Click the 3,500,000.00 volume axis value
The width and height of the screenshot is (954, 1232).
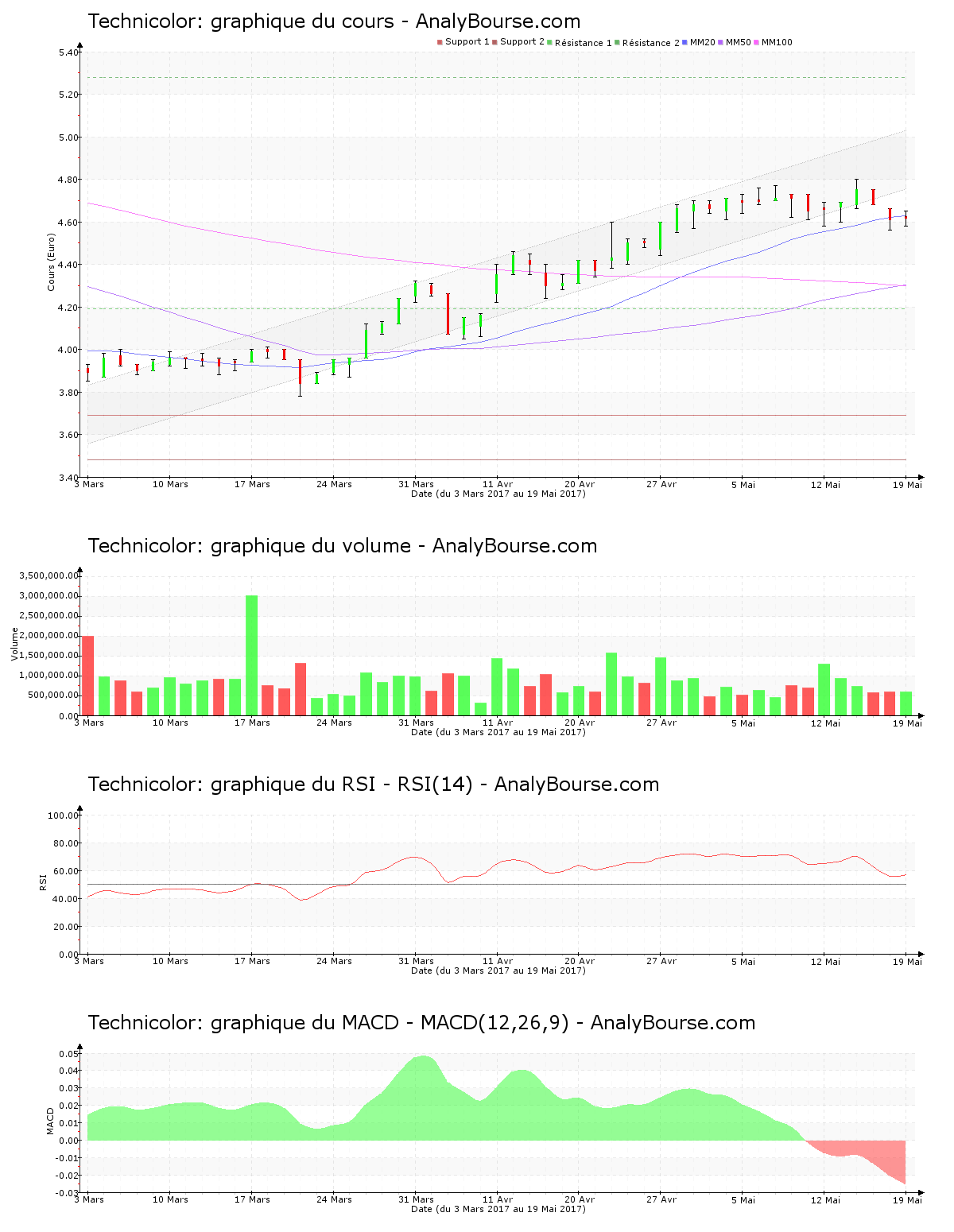pyautogui.click(x=48, y=575)
